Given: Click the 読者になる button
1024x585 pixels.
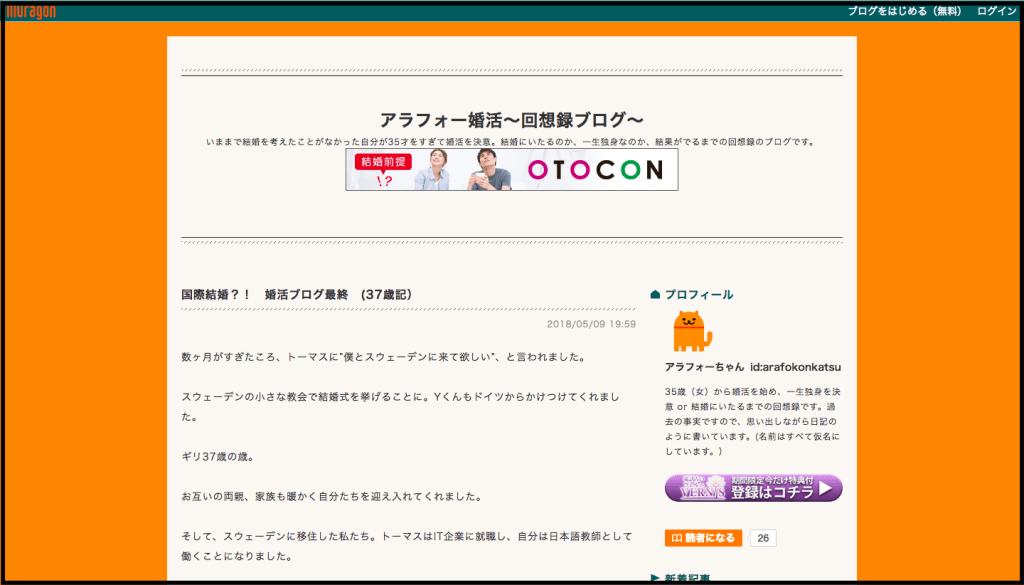Looking at the screenshot, I should (x=703, y=538).
